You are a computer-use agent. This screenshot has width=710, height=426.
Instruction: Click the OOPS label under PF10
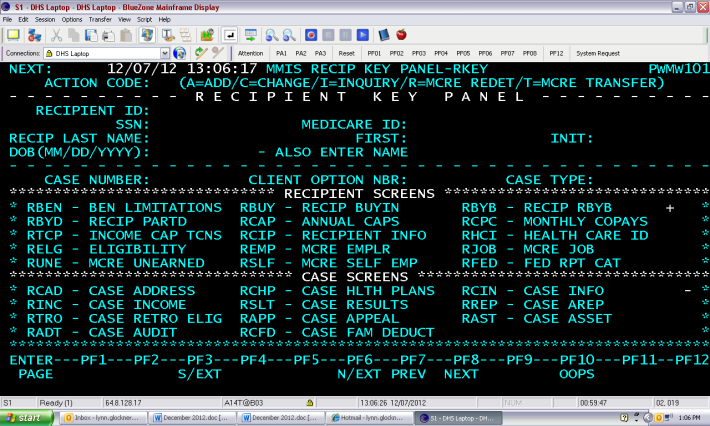pos(576,374)
